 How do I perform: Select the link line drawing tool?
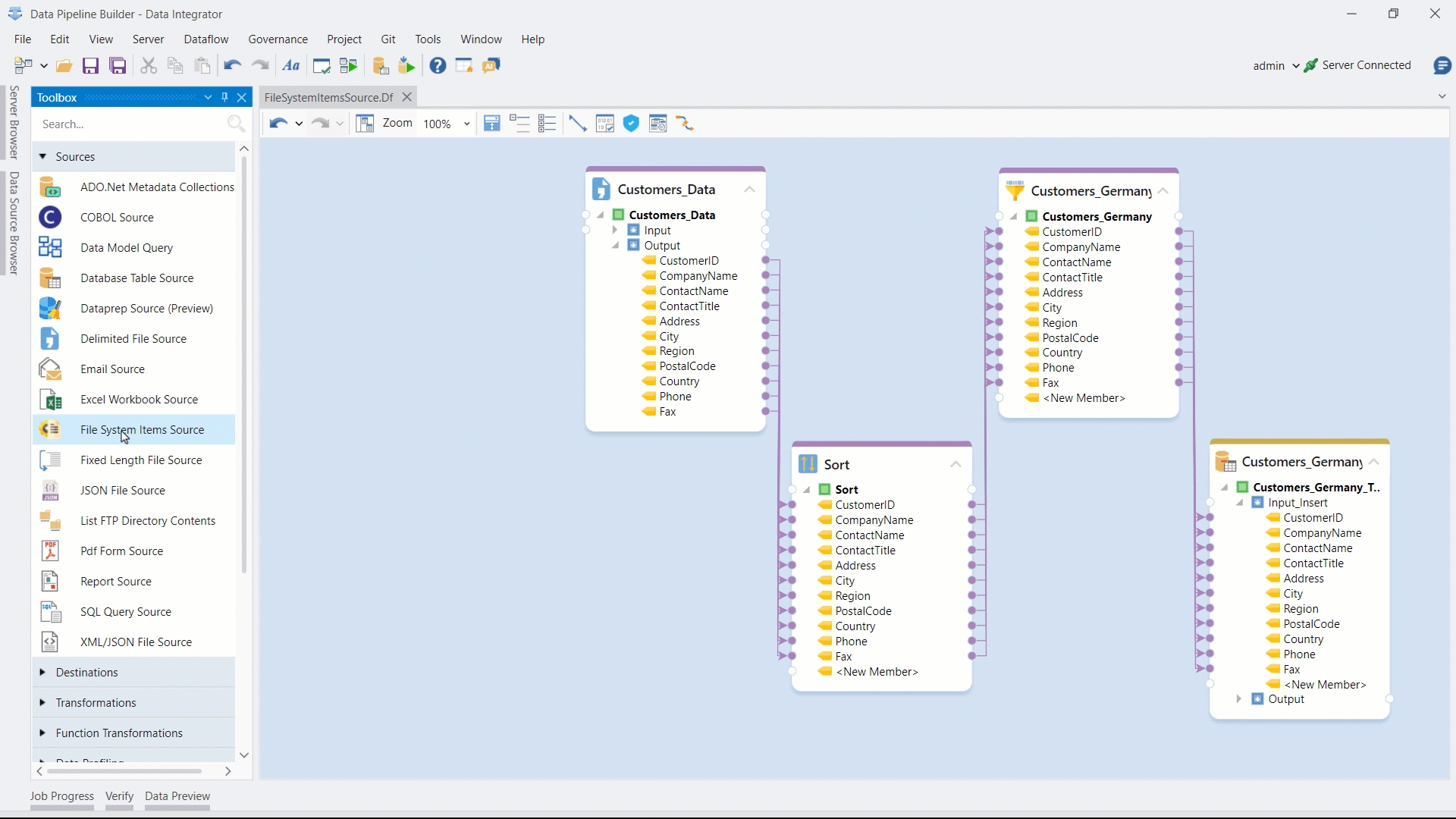(577, 124)
